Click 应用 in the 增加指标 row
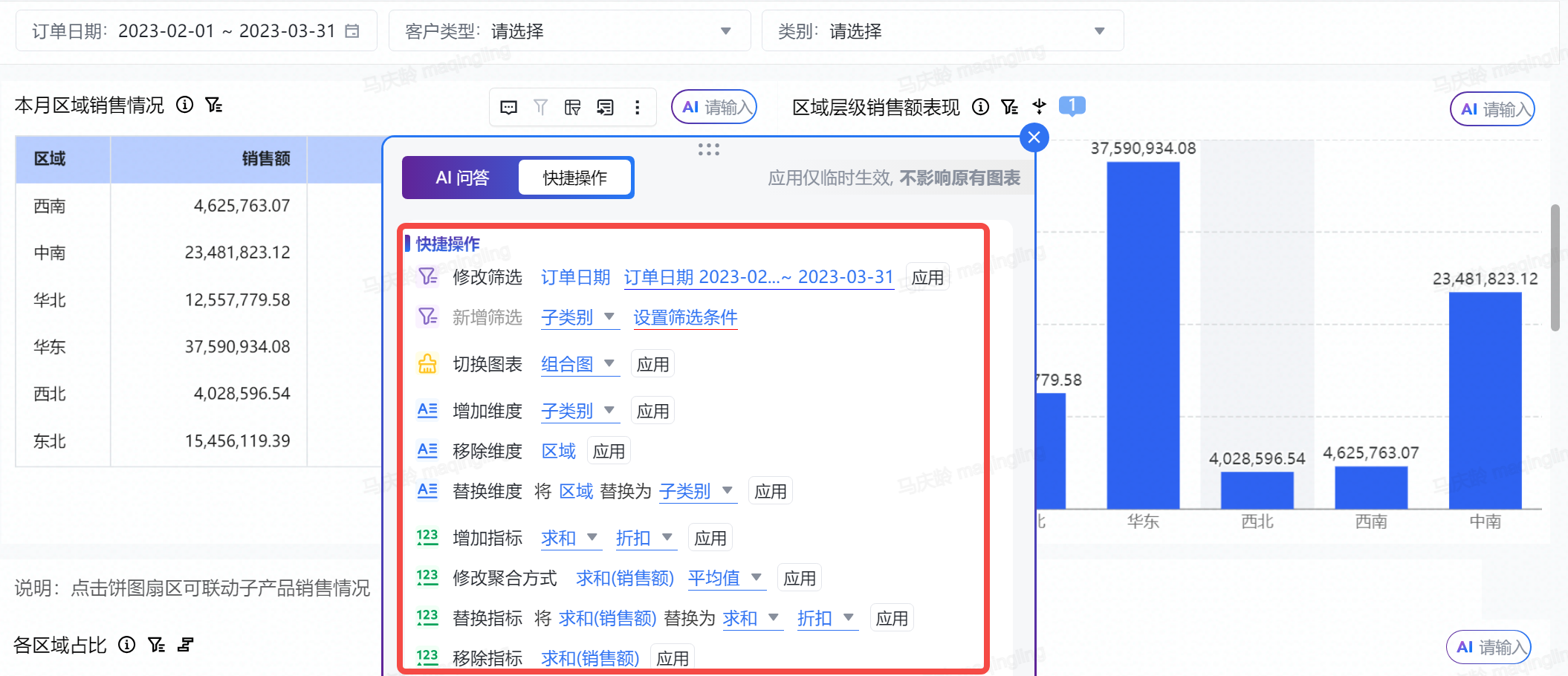Viewport: 1568px width, 676px height. (710, 538)
